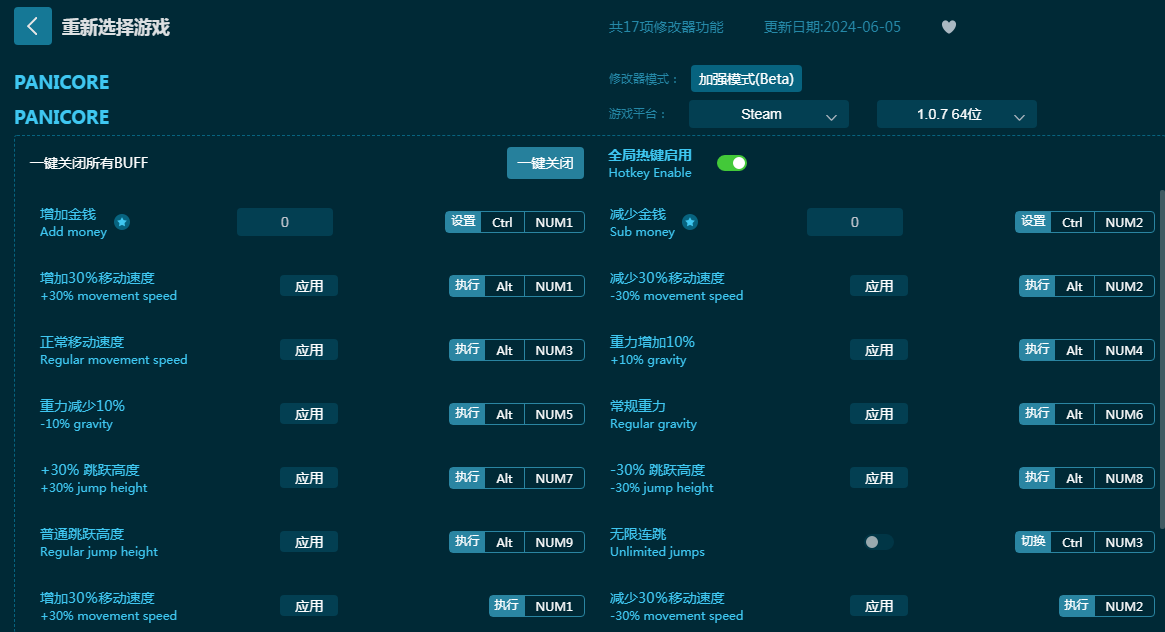Click NUM3 key for Unlimited jumps
Image resolution: width=1165 pixels, height=632 pixels.
click(x=1124, y=542)
